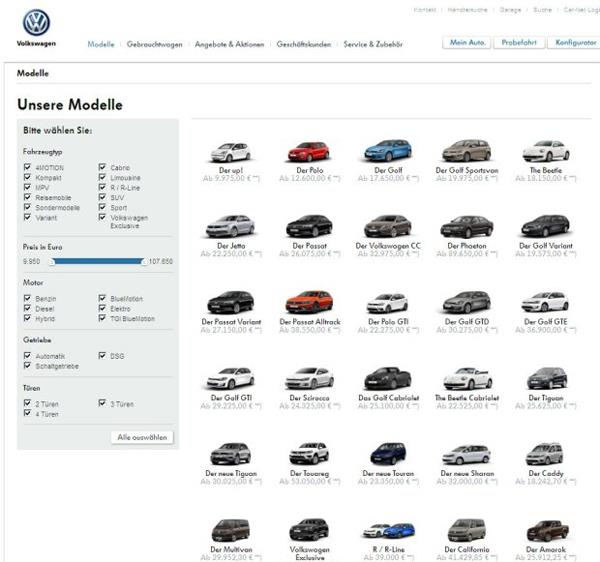Open the orange Der Passat Alltrack image
This screenshot has width=600, height=562.
coord(308,302)
